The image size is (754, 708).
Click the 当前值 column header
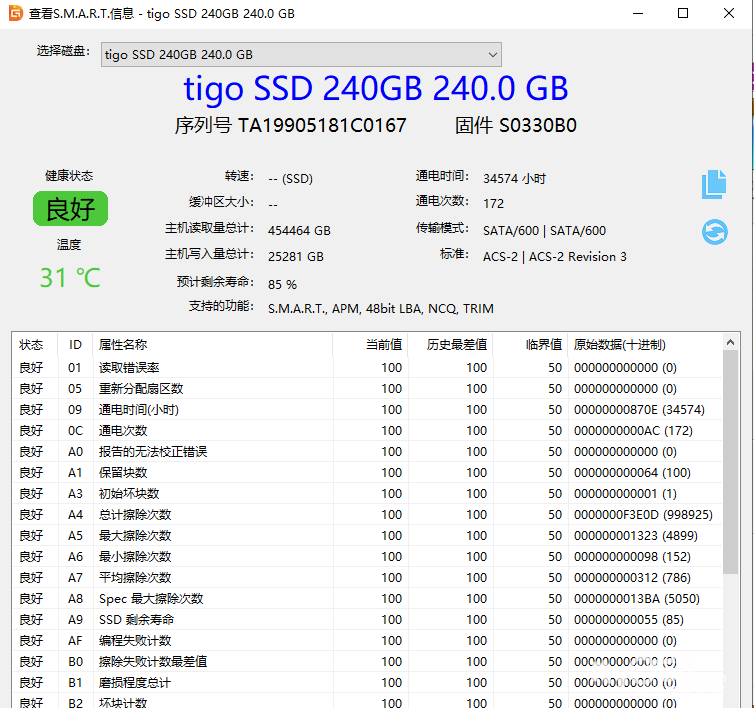click(383, 344)
